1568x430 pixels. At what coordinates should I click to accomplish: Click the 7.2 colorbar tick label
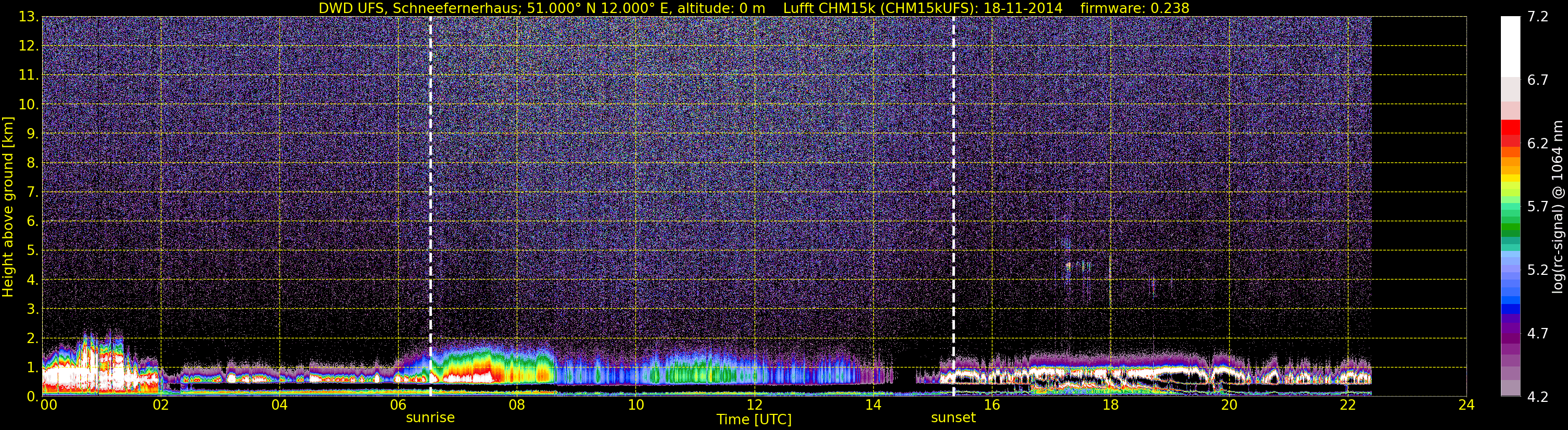pyautogui.click(x=1538, y=17)
